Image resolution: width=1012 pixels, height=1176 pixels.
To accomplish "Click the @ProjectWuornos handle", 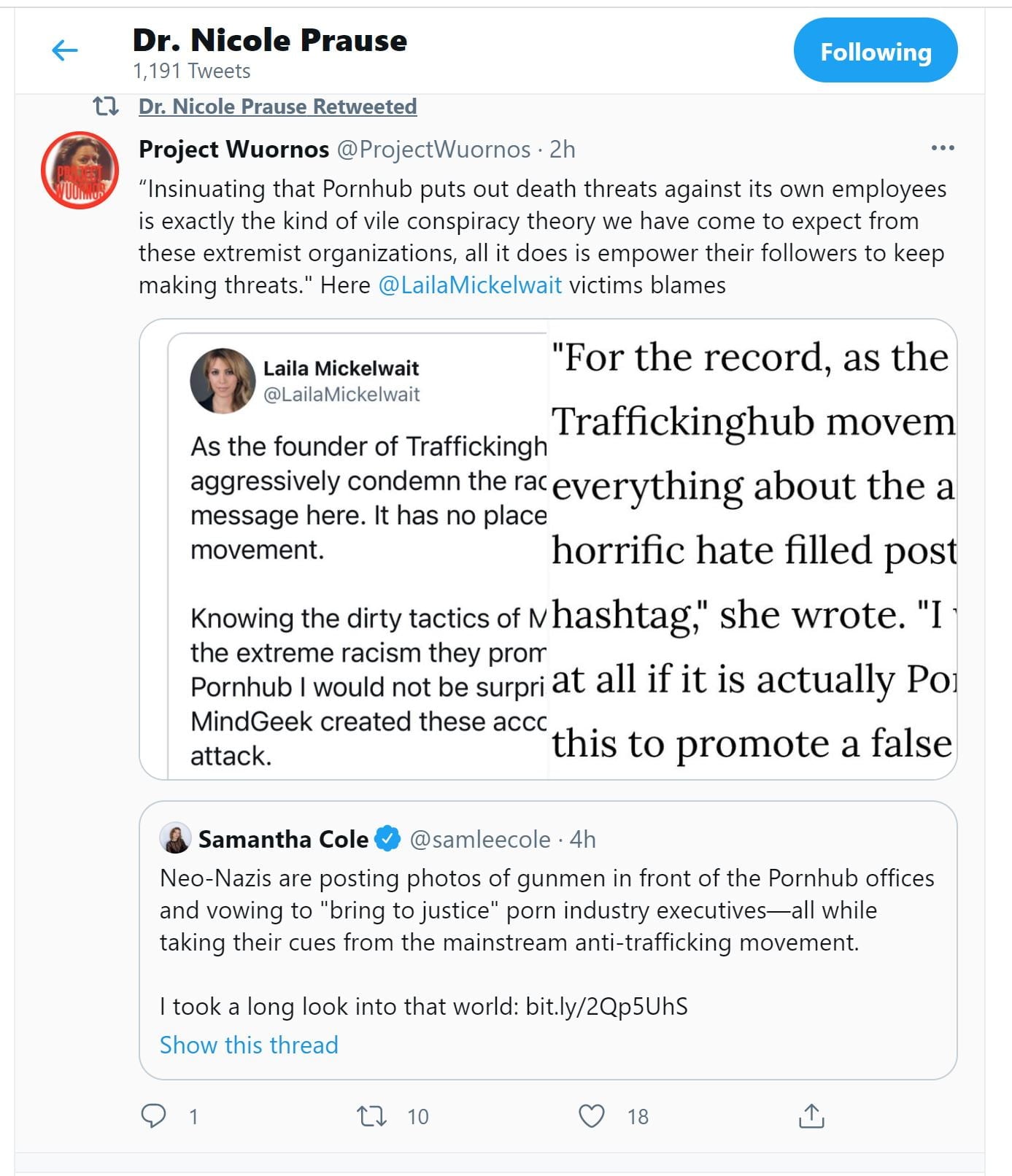I will click(433, 150).
